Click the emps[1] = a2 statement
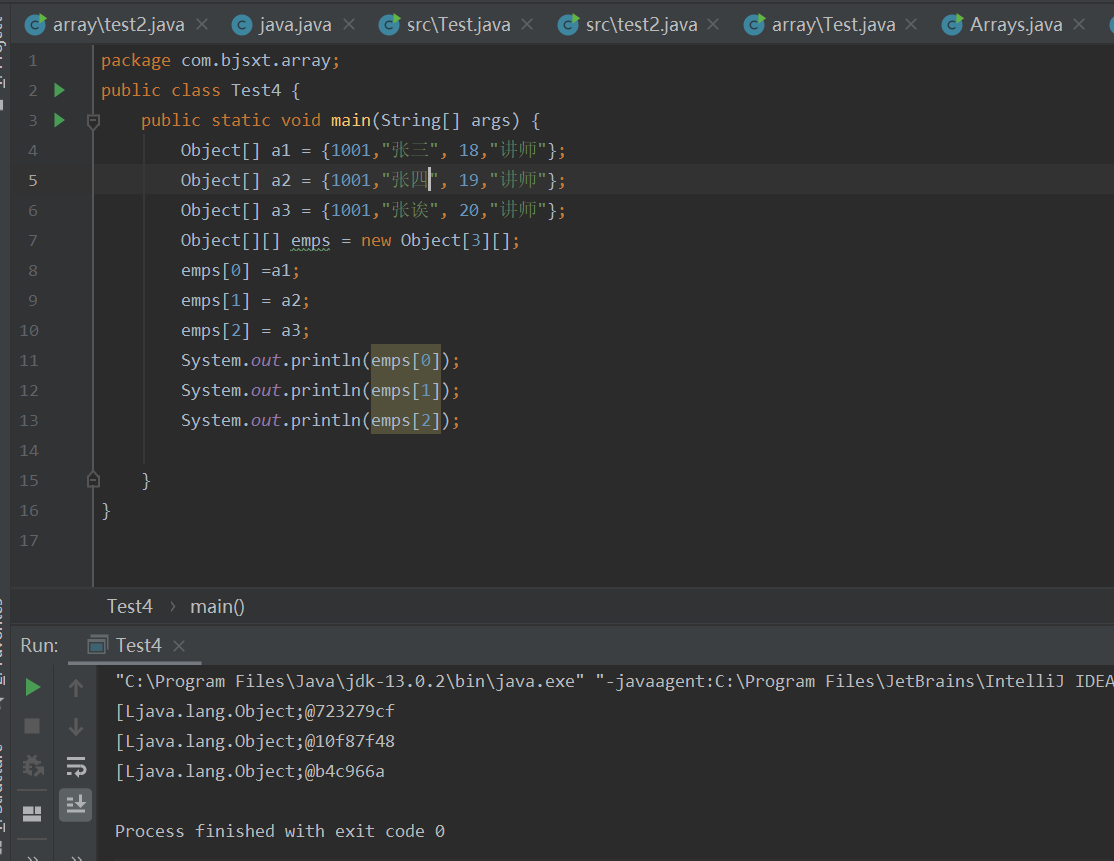 point(245,300)
